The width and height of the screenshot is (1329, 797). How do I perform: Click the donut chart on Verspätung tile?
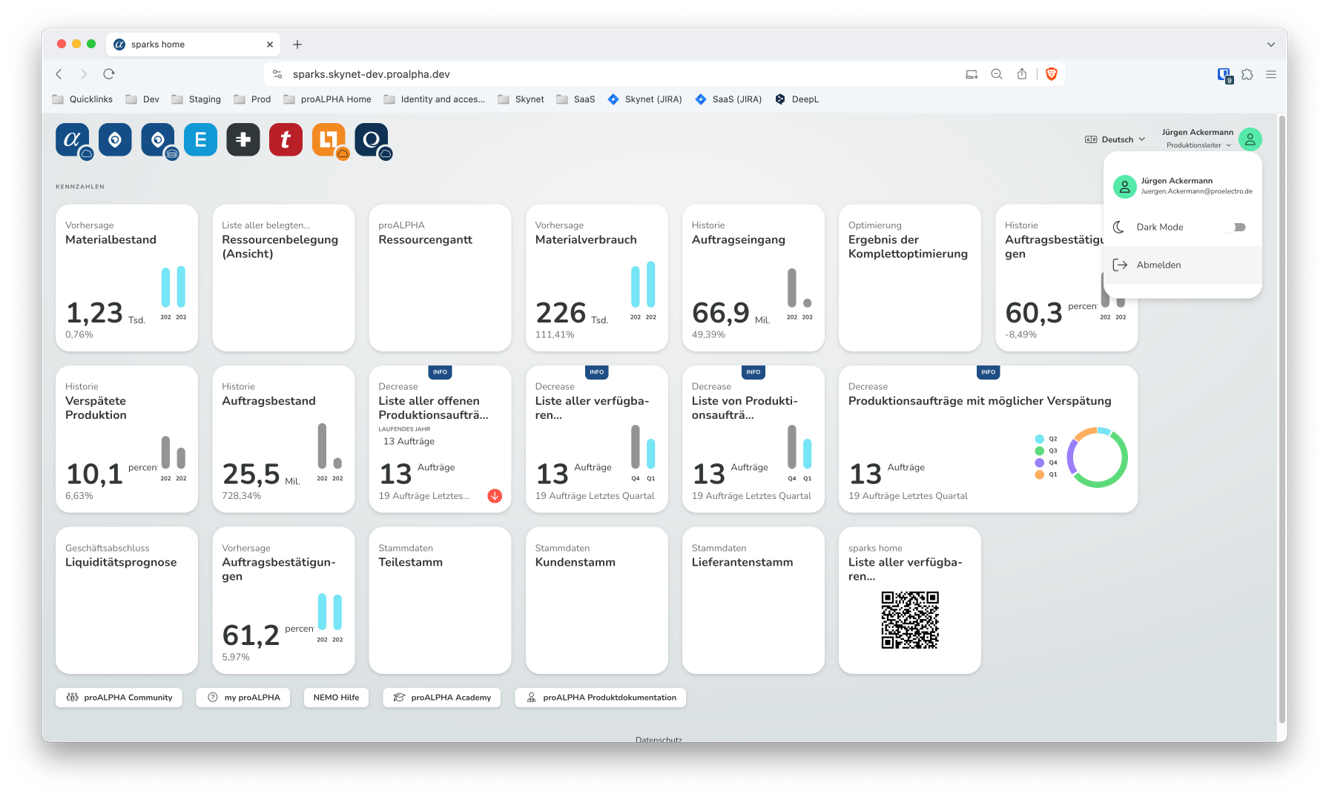pos(1097,457)
